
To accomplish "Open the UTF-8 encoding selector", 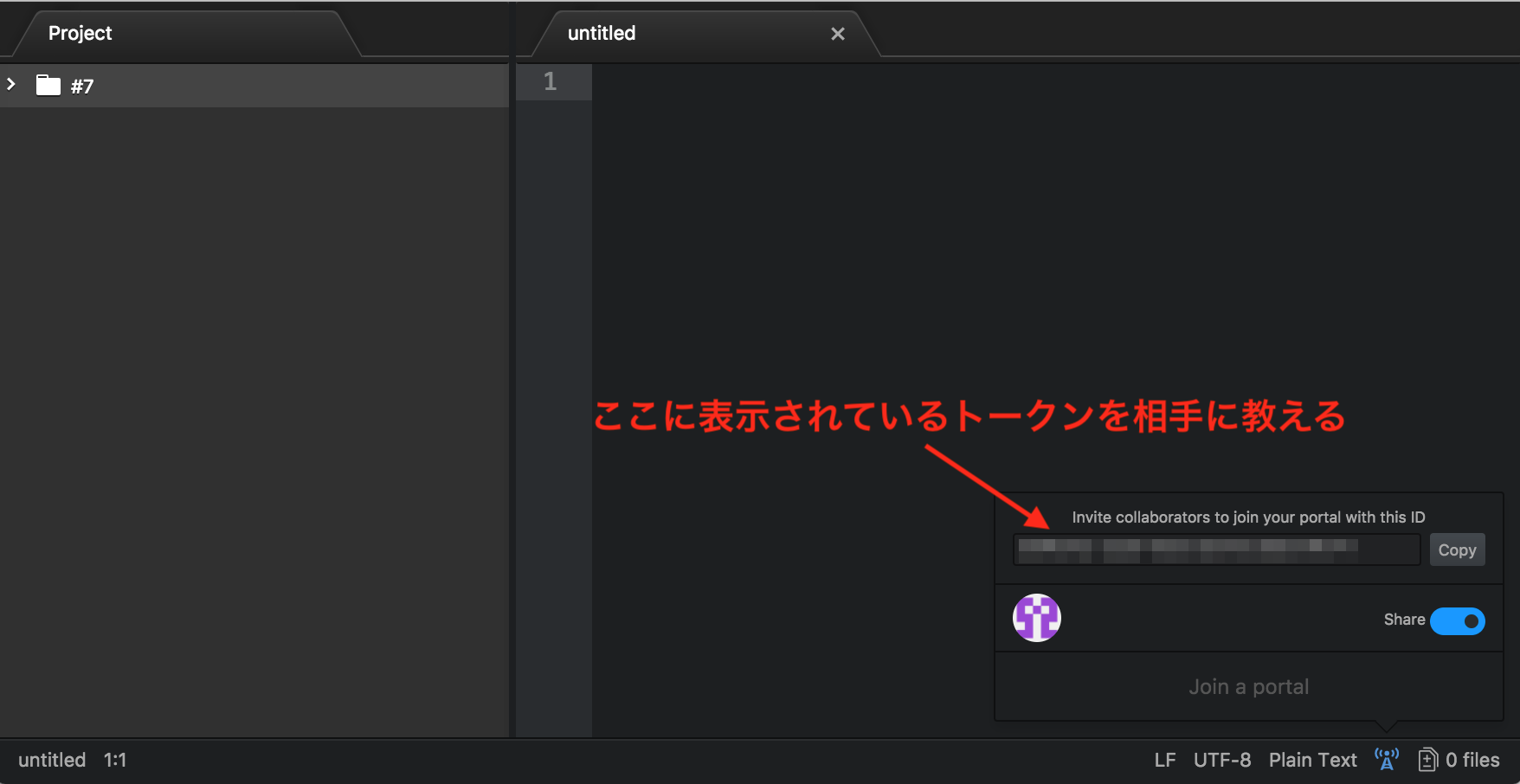I will pos(1221,760).
